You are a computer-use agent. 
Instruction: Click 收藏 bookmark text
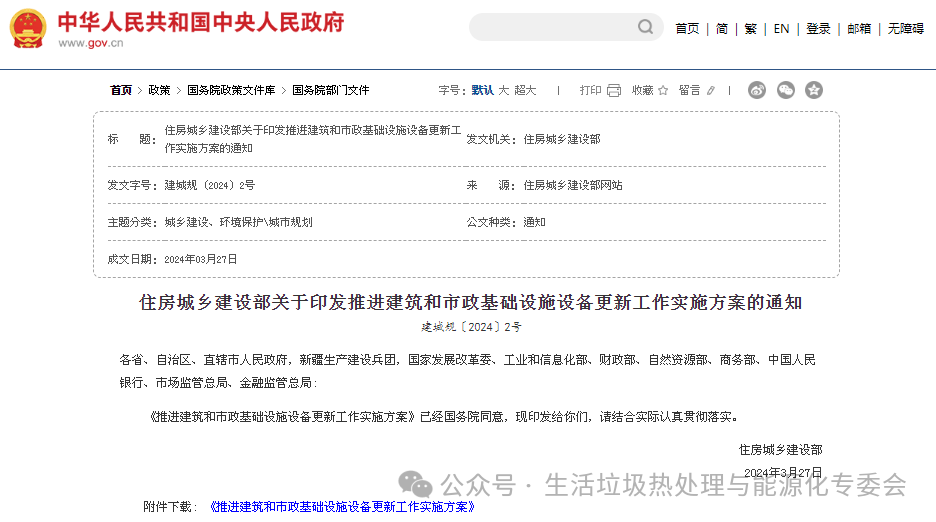pyautogui.click(x=643, y=90)
